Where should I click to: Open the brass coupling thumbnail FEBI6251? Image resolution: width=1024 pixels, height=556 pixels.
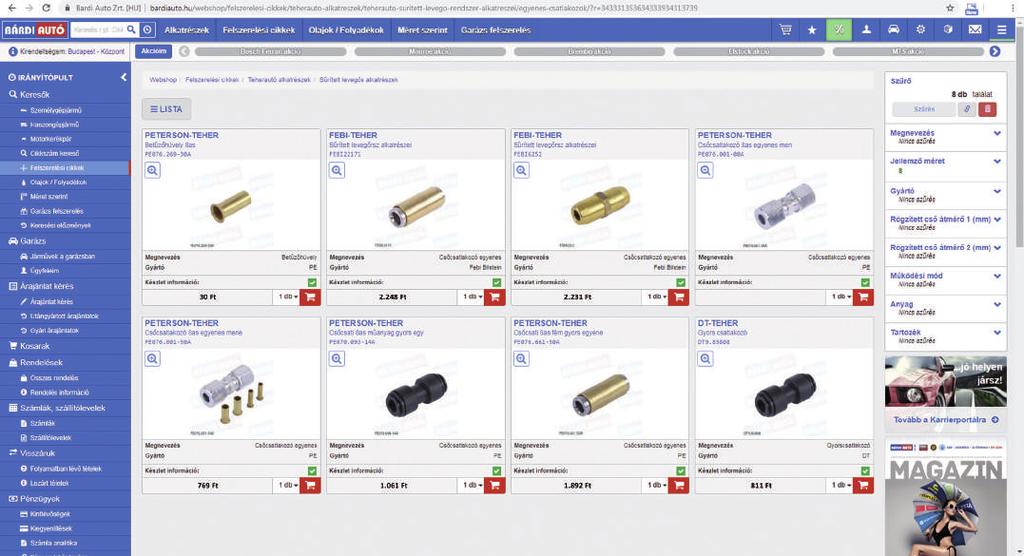[600, 204]
